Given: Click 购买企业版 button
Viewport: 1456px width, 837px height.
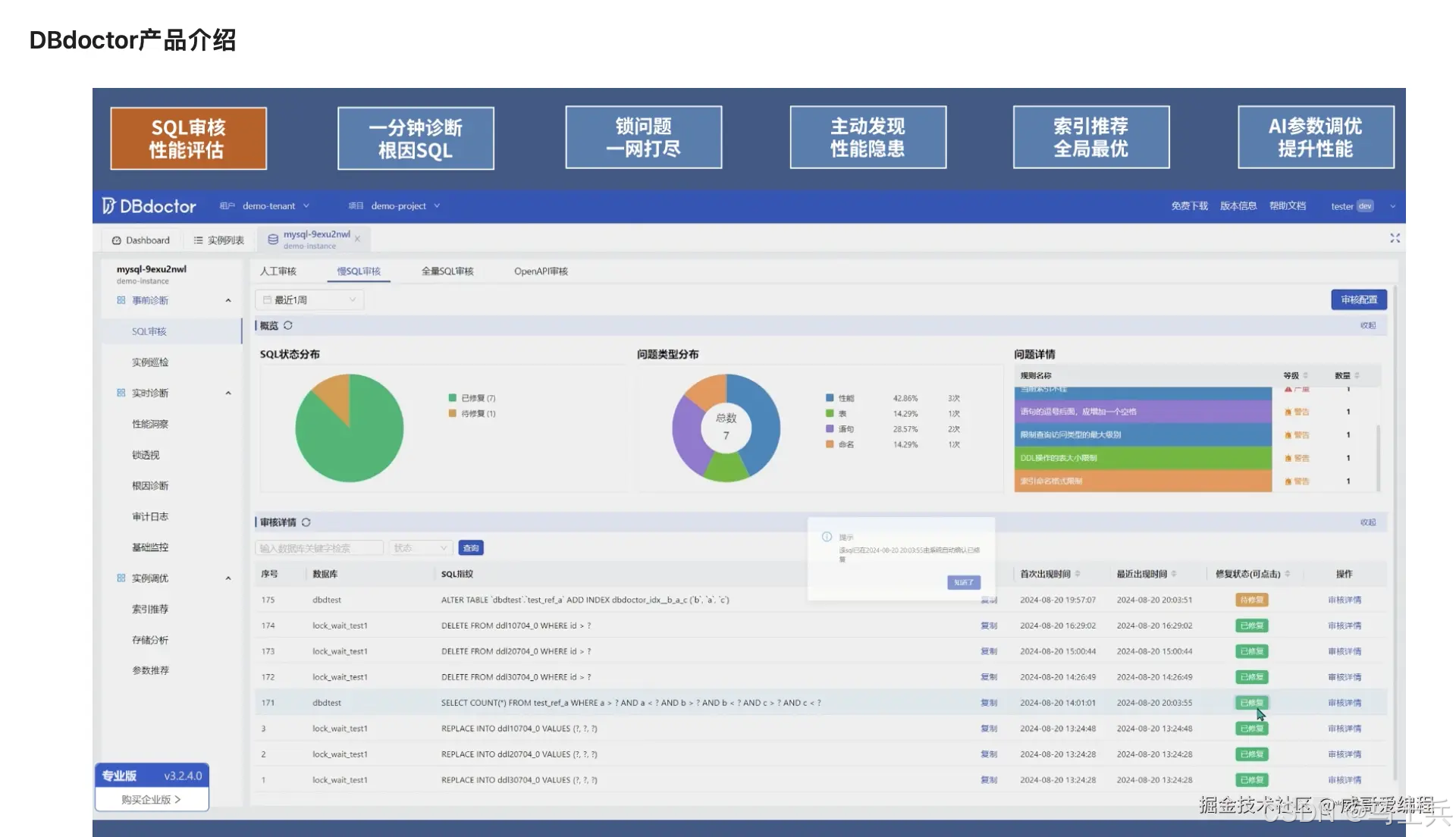Looking at the screenshot, I should [x=152, y=799].
